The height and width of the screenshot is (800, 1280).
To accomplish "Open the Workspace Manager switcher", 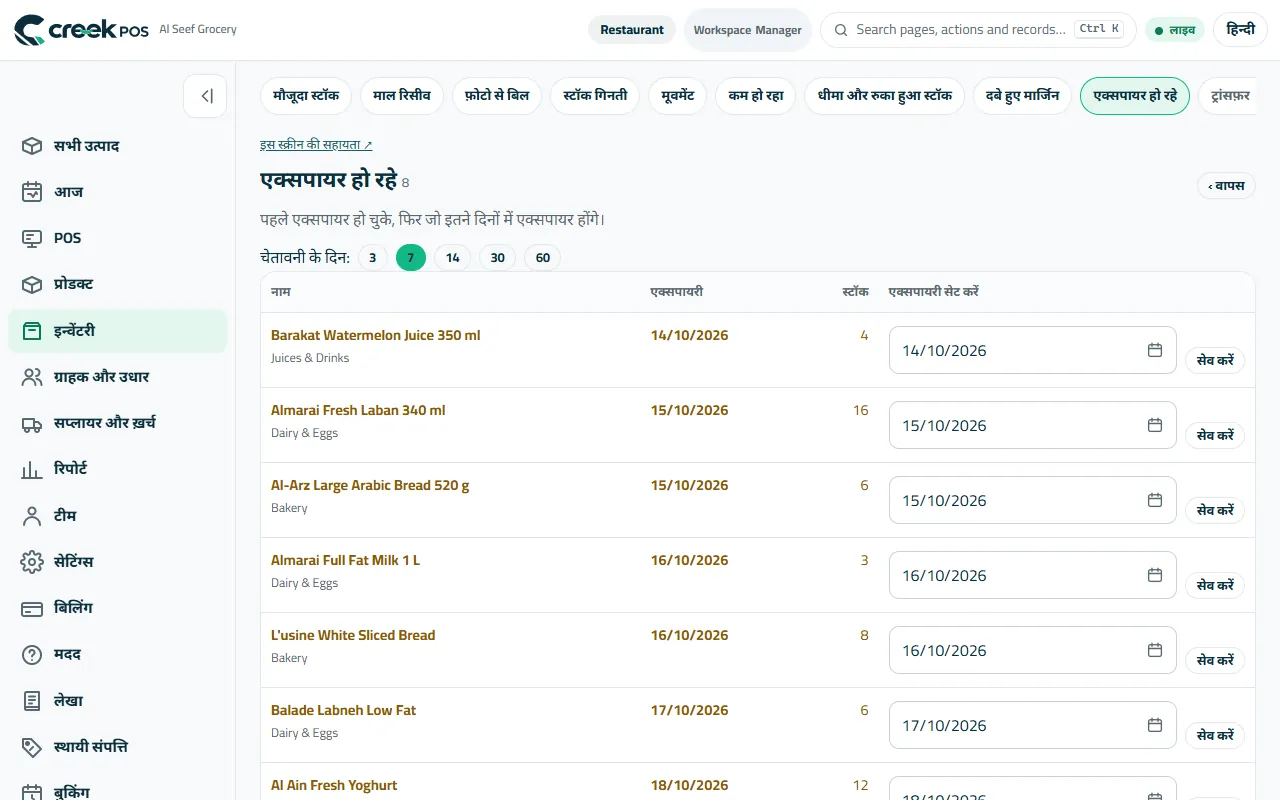I will click(x=748, y=30).
